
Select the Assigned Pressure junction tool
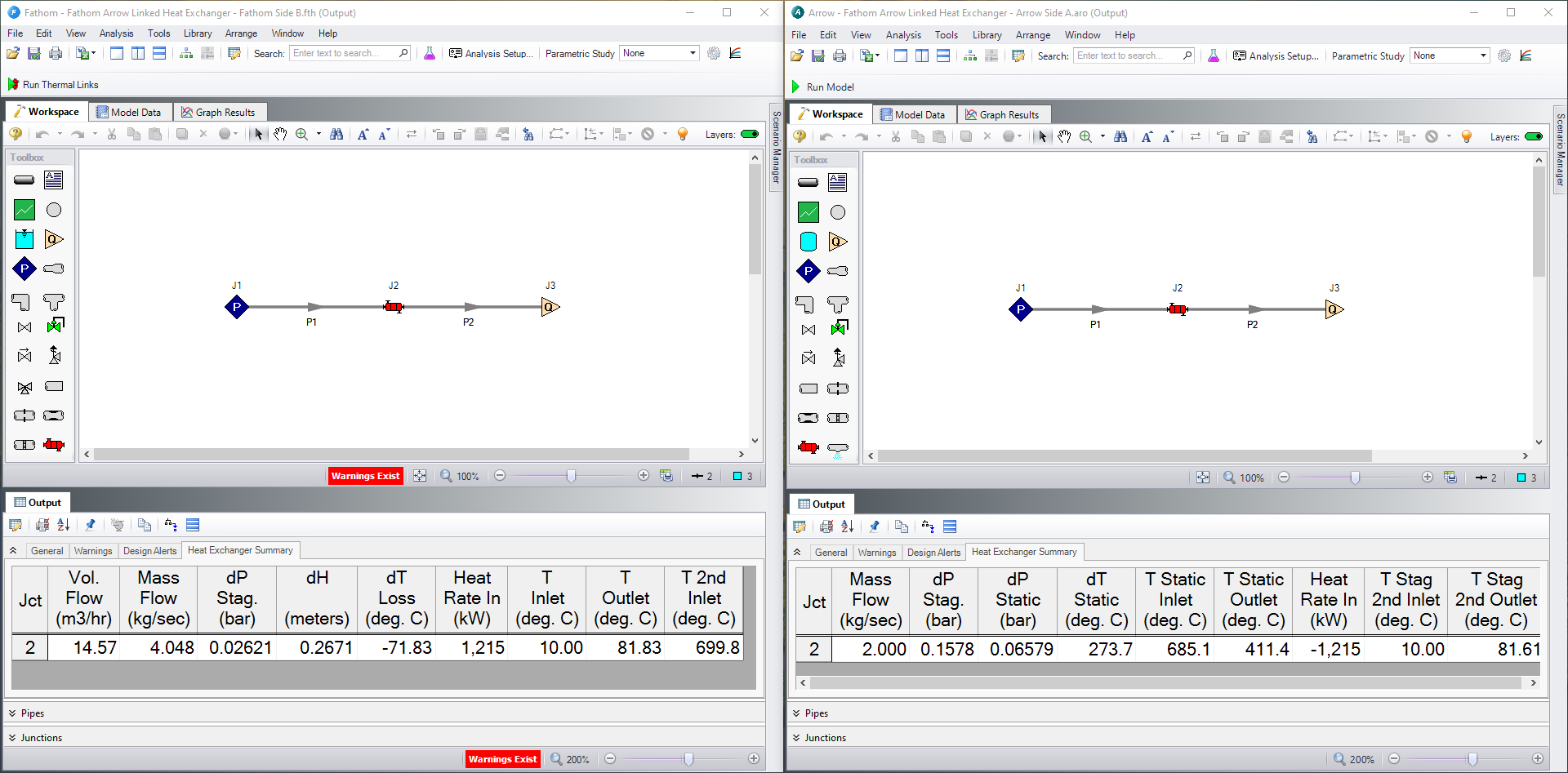[x=24, y=269]
